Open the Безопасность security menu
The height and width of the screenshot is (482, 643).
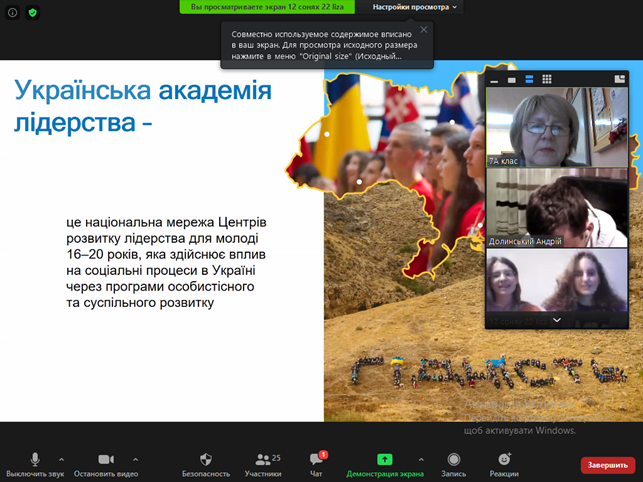click(206, 465)
